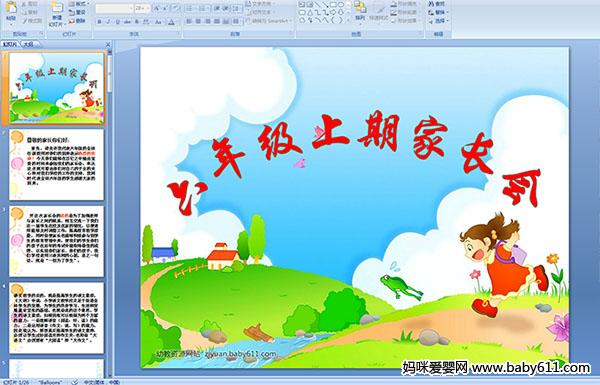Switch to the Outline tab in side pane

[29, 44]
